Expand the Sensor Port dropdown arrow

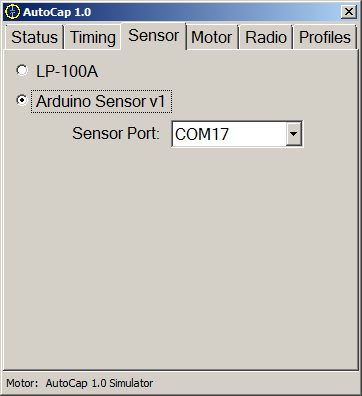(x=294, y=134)
